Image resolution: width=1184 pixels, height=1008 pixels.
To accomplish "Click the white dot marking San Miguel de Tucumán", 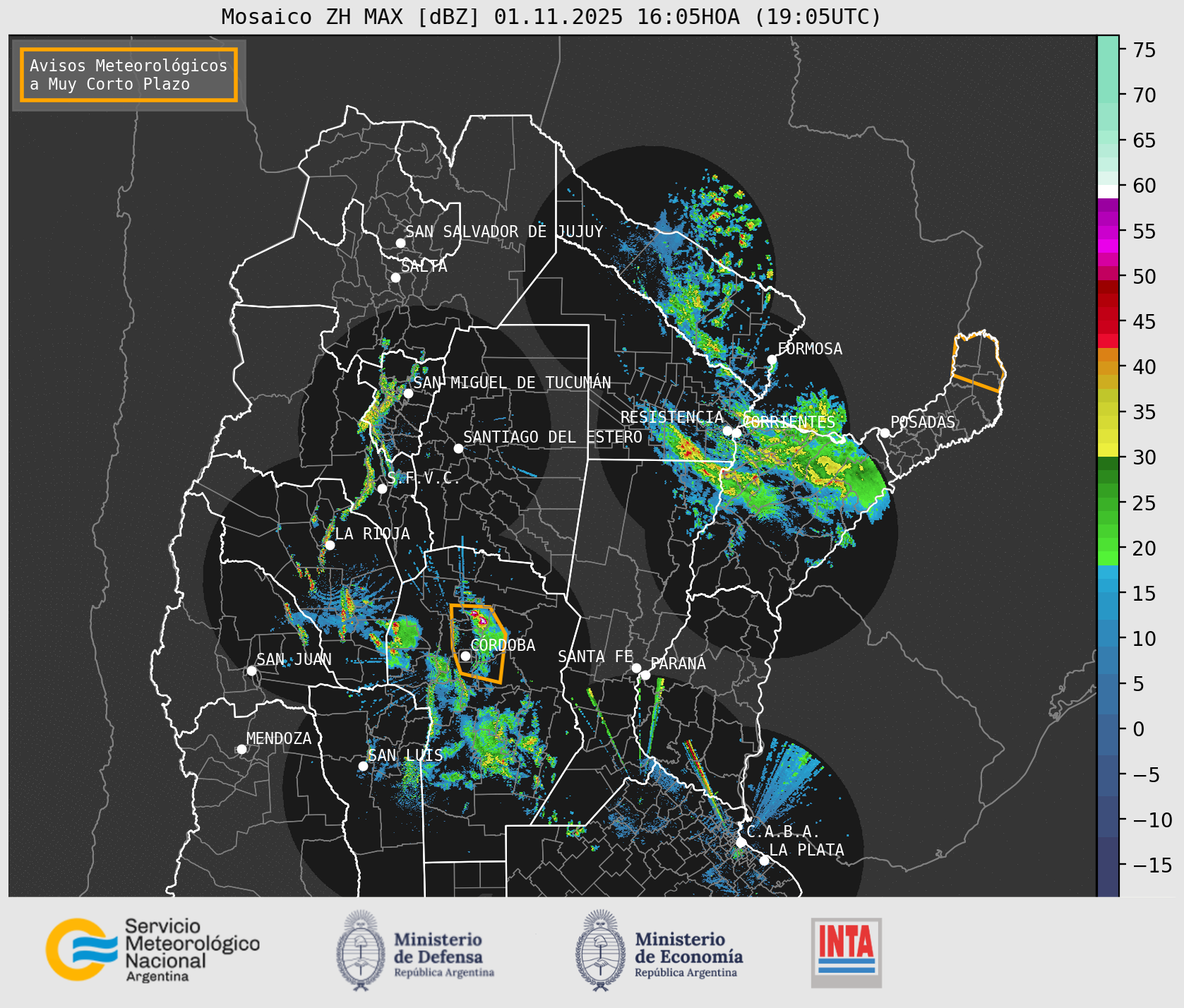I will [408, 393].
